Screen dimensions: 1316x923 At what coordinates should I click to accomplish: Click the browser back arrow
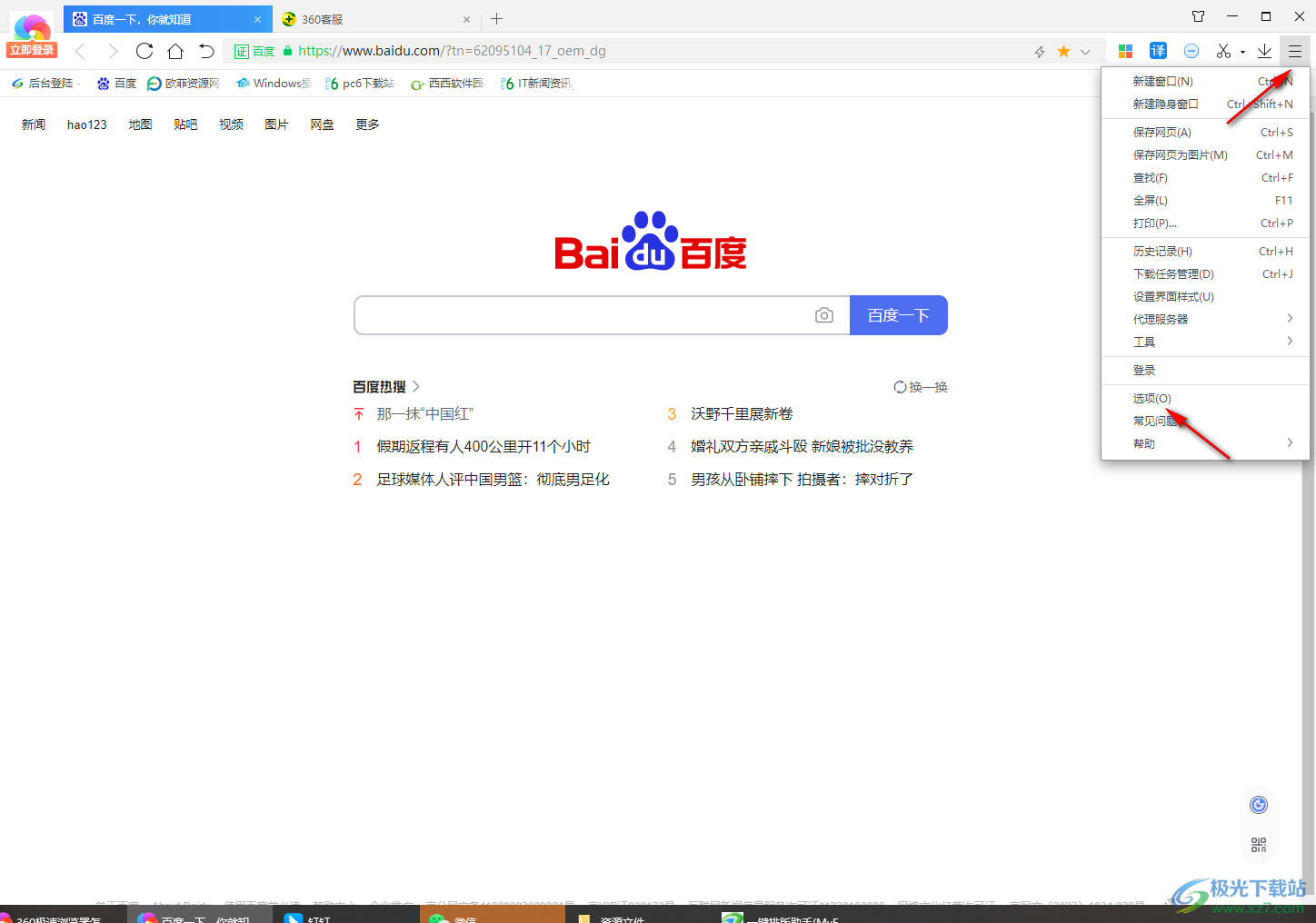(x=80, y=51)
